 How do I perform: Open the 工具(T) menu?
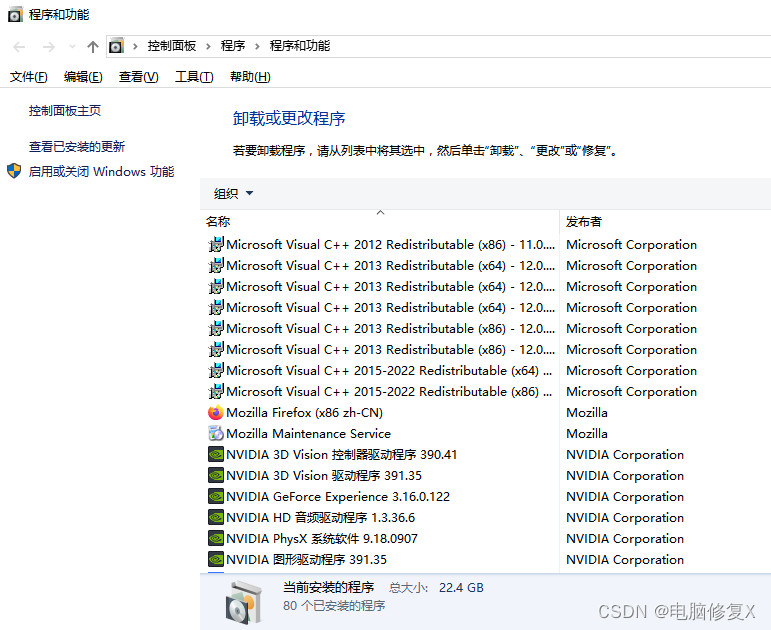(194, 77)
